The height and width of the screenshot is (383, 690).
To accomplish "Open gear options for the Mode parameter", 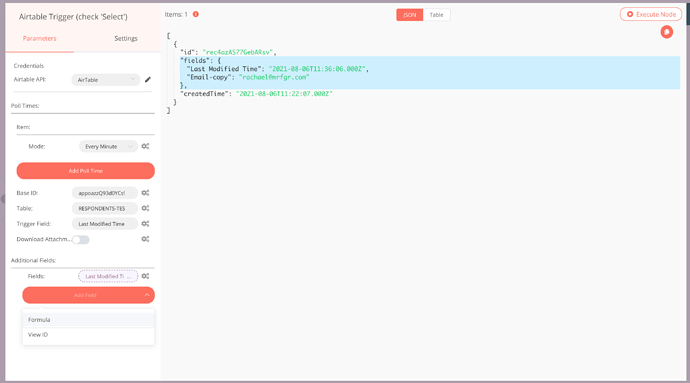I will point(145,146).
